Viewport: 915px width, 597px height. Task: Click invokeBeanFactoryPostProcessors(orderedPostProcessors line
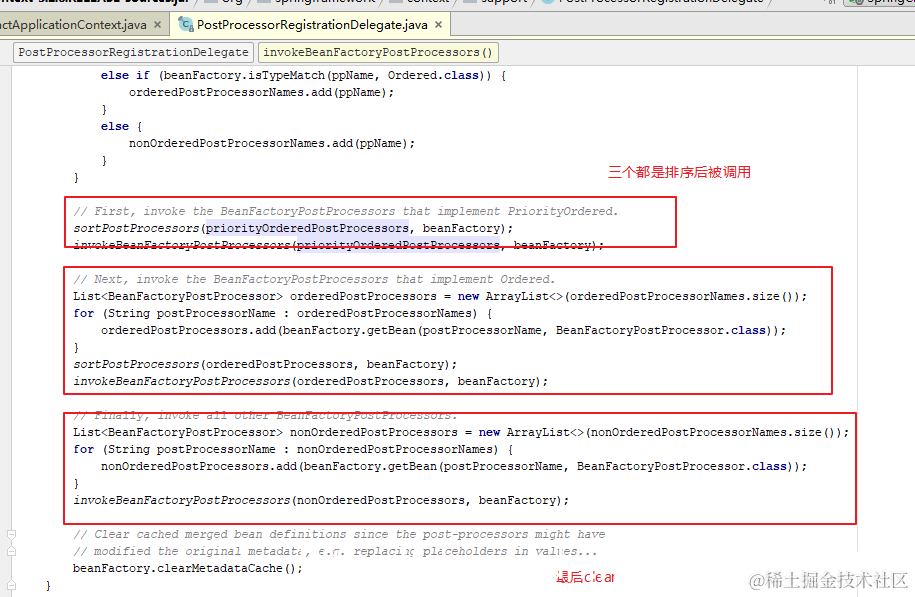click(310, 381)
